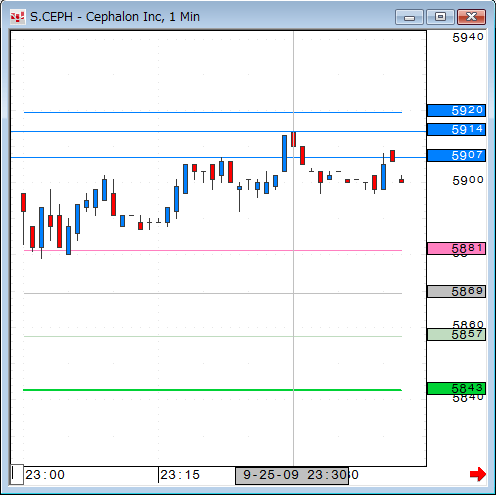The width and height of the screenshot is (496, 495).
Task: Select the green 5843 price label
Action: 456,388
